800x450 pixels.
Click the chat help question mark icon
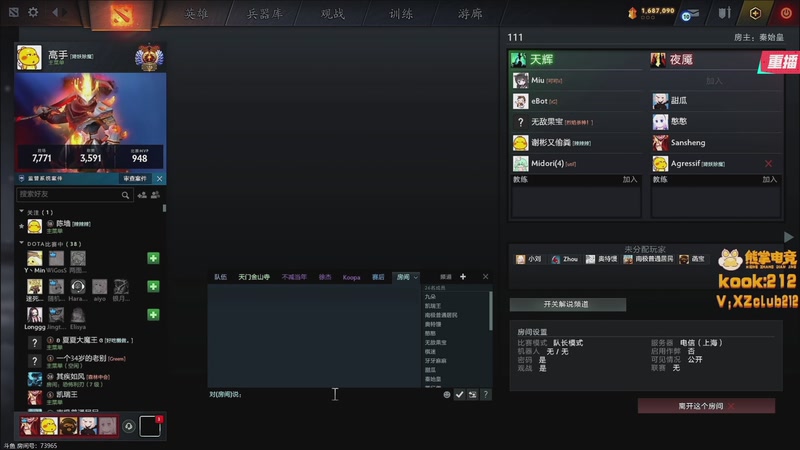486,394
